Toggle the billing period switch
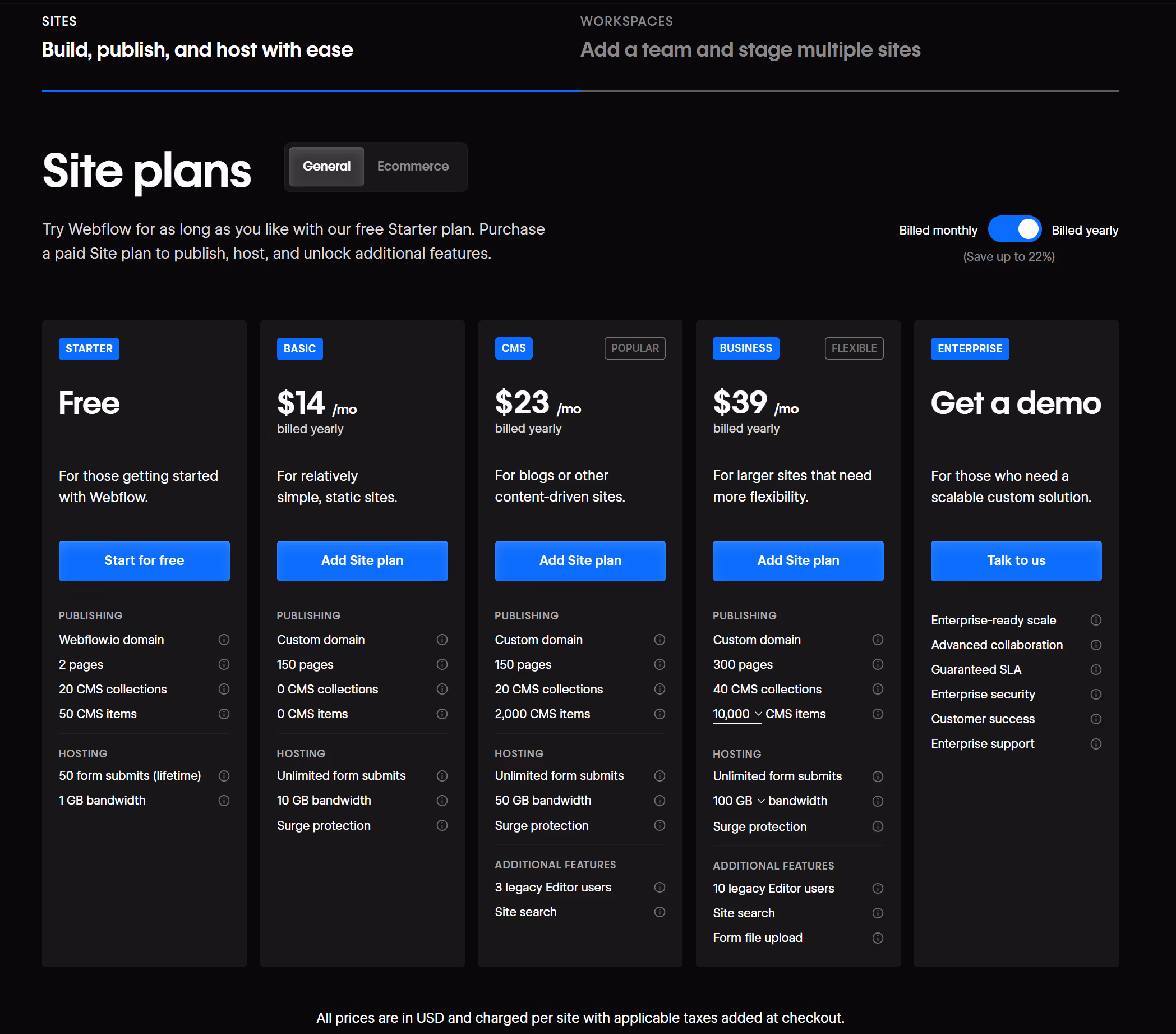 pos(1014,229)
